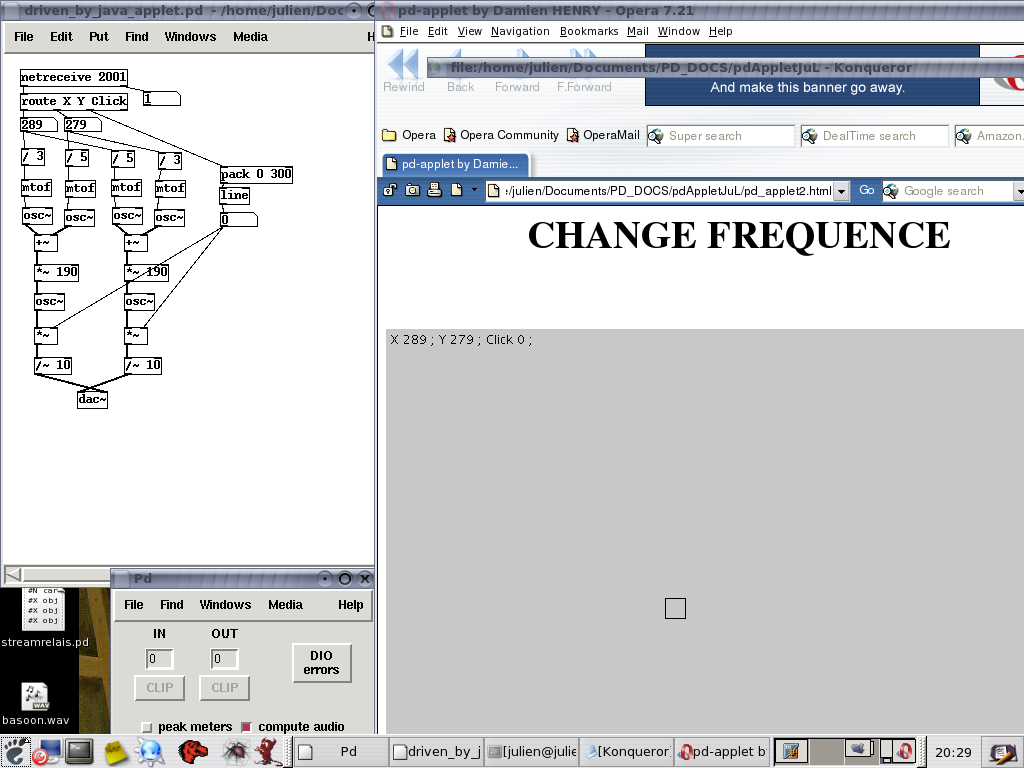The width and height of the screenshot is (1024, 768).
Task: Toggle the box next to netreceive
Action: [160, 99]
